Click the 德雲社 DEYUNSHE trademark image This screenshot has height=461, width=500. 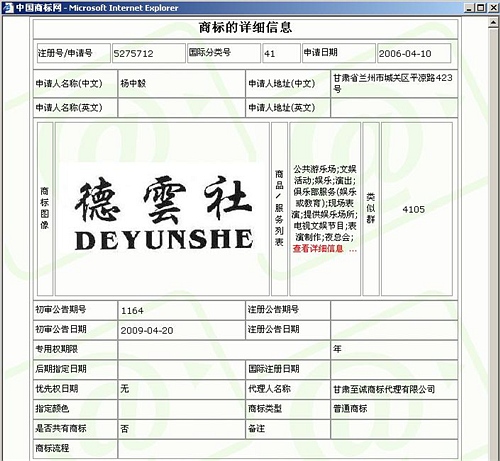(164, 213)
